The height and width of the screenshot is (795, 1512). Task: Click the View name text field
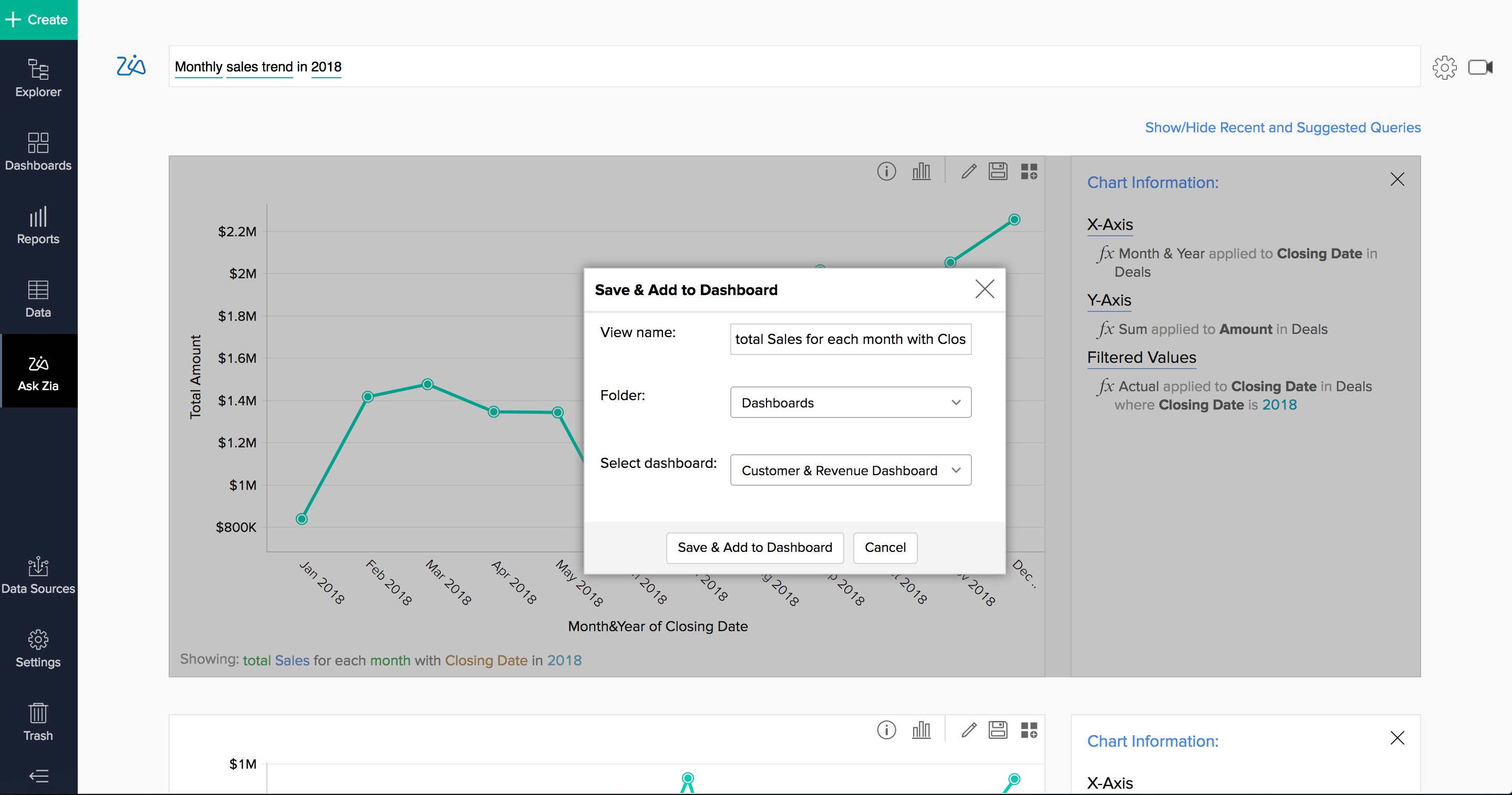[850, 339]
